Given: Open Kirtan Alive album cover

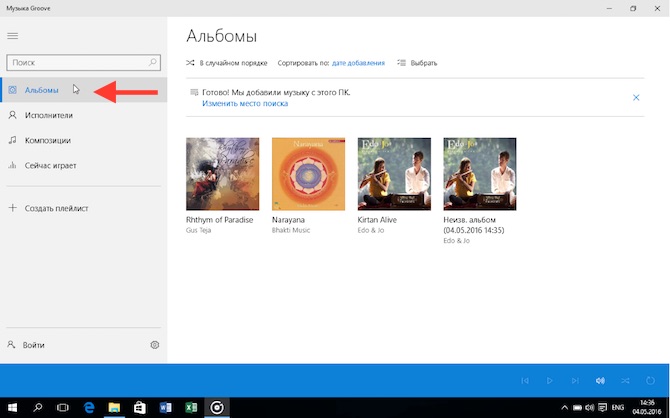Looking at the screenshot, I should (x=394, y=174).
